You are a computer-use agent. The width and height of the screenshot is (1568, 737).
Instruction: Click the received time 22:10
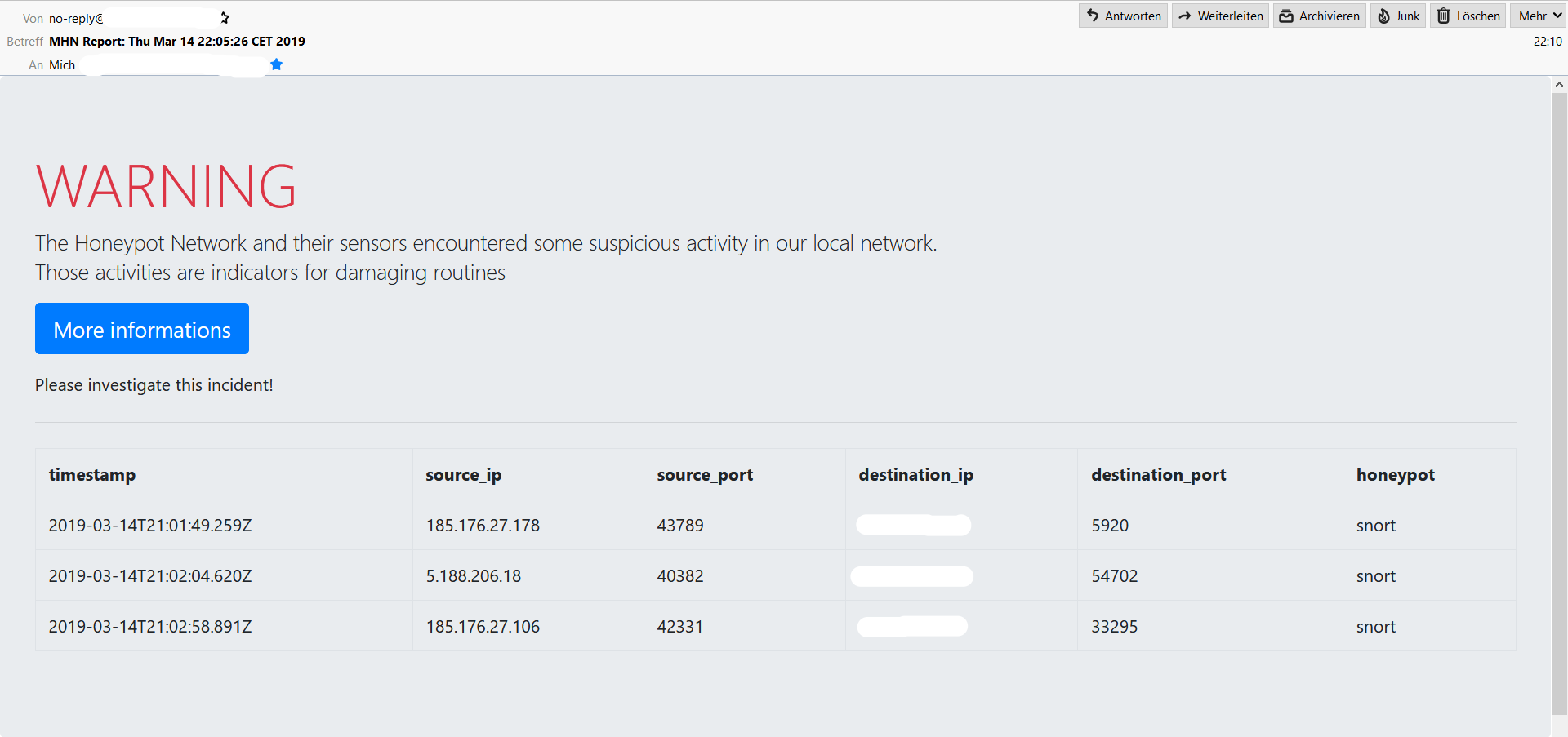tap(1548, 42)
